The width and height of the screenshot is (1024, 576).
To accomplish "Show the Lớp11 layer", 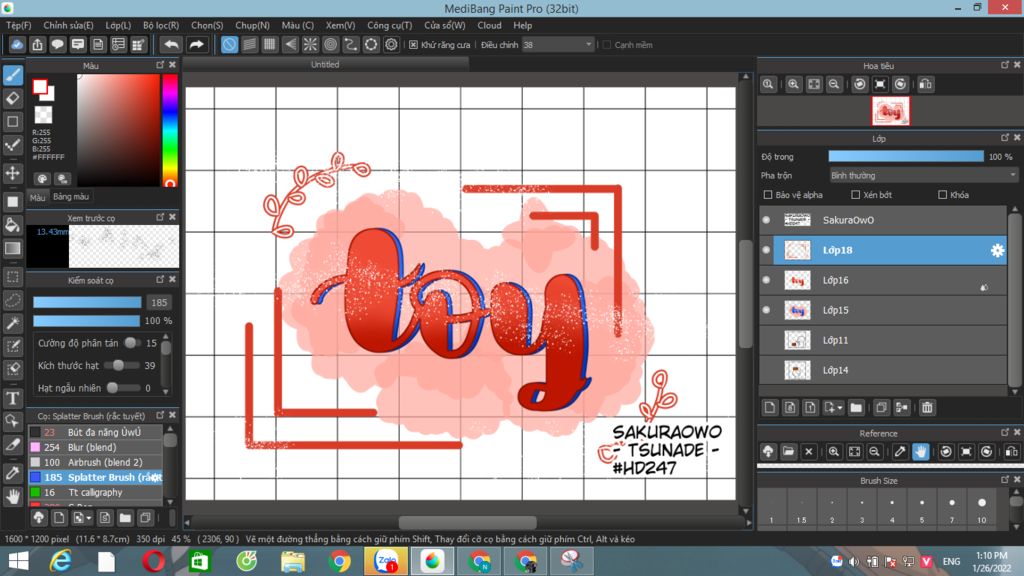I will [x=766, y=340].
